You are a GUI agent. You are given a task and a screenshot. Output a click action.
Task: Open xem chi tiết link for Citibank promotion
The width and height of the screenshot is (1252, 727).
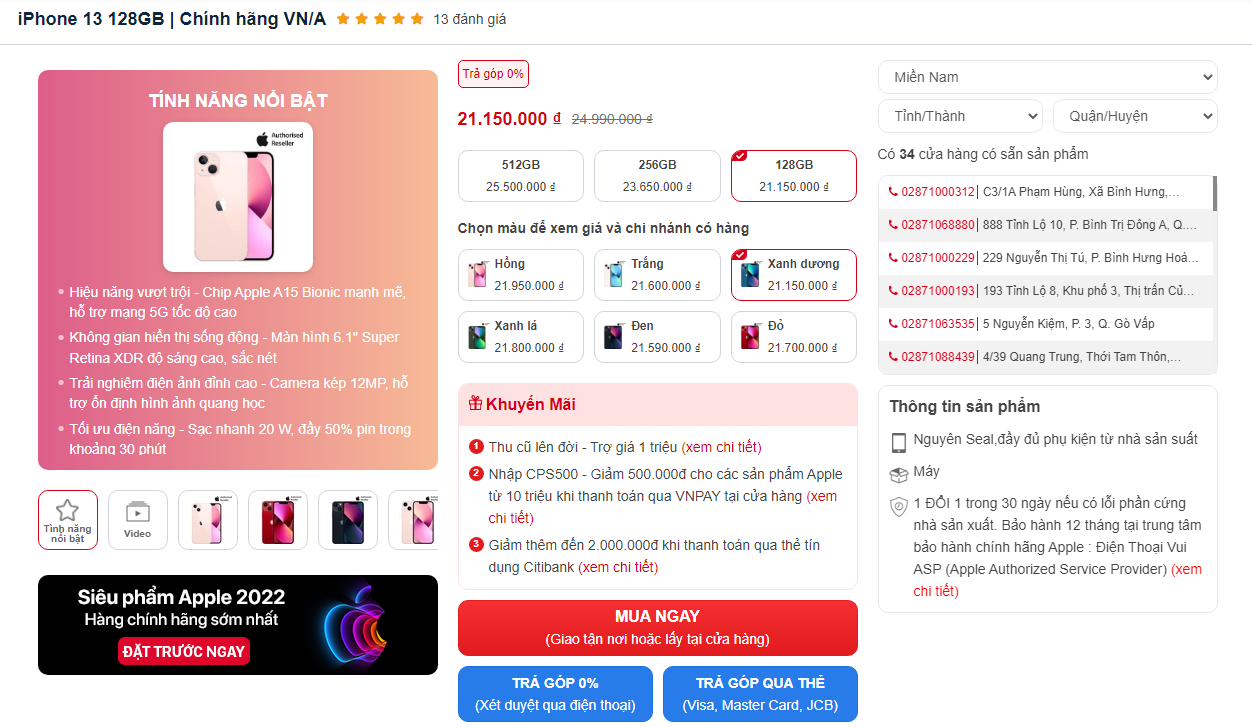click(618, 567)
